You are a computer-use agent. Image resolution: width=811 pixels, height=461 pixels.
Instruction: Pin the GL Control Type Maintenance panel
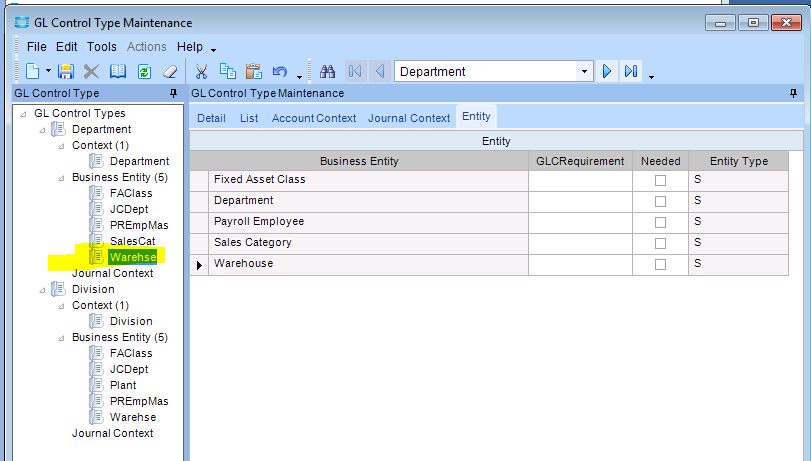pyautogui.click(x=793, y=93)
